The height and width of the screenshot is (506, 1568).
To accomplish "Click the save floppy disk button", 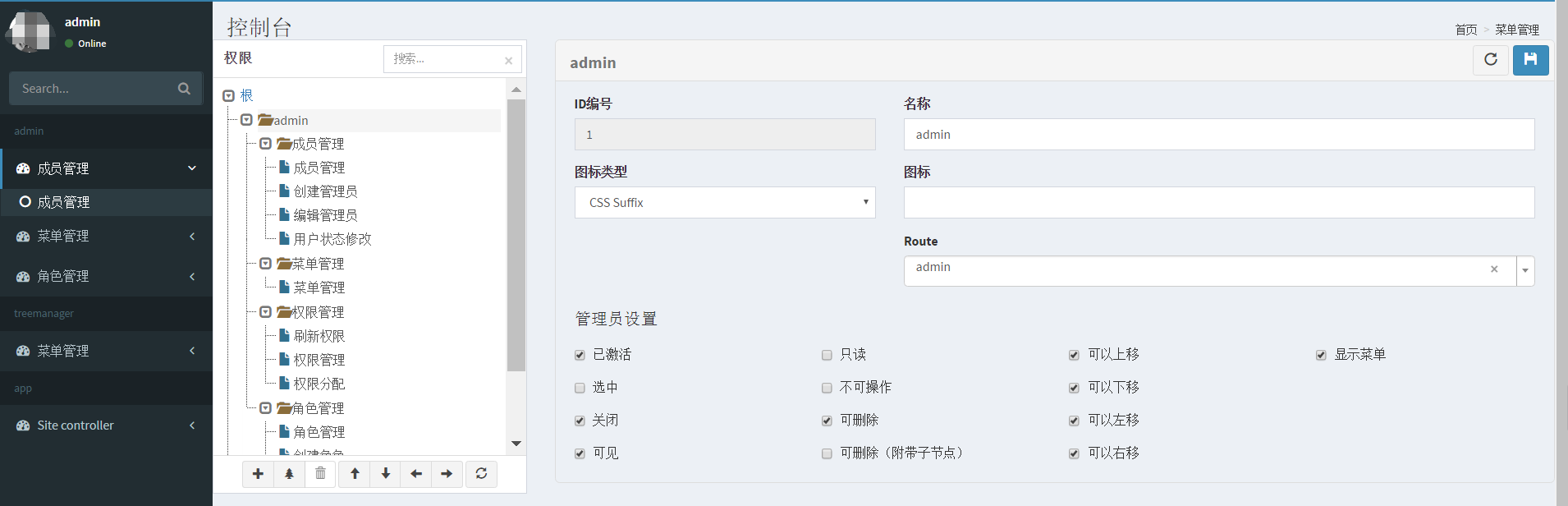I will [1530, 60].
